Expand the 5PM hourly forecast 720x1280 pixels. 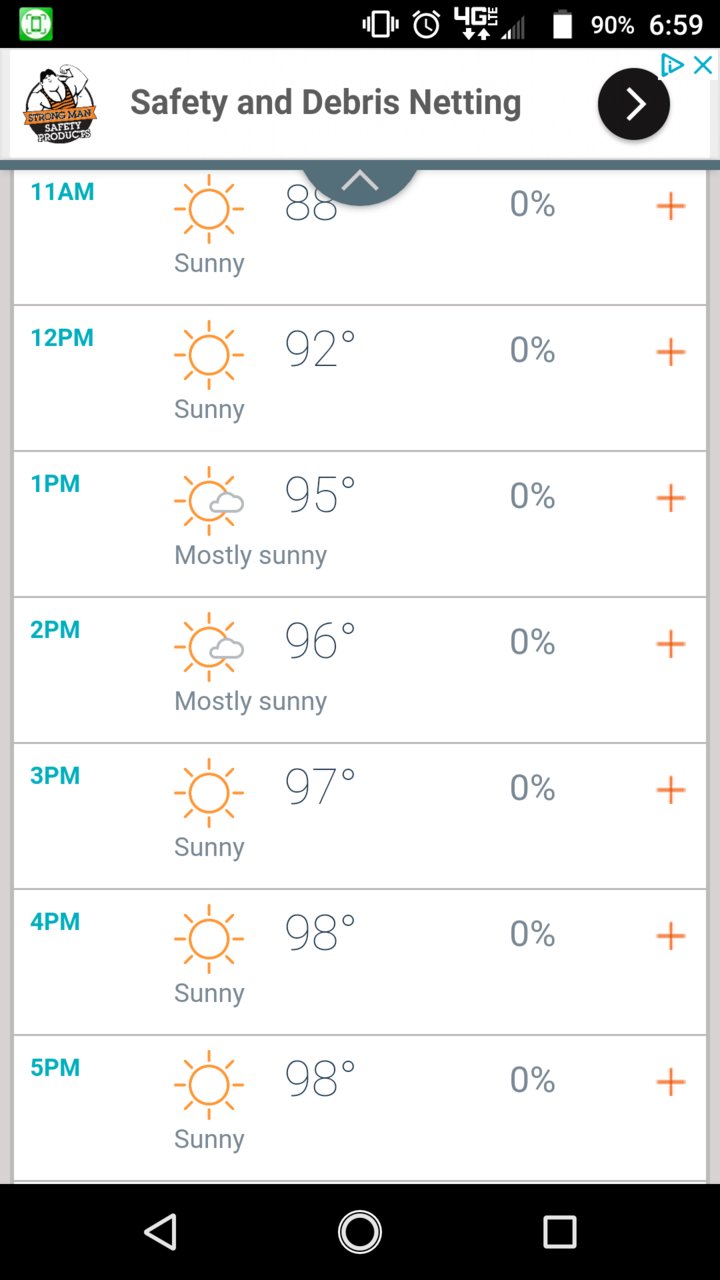tap(670, 1082)
